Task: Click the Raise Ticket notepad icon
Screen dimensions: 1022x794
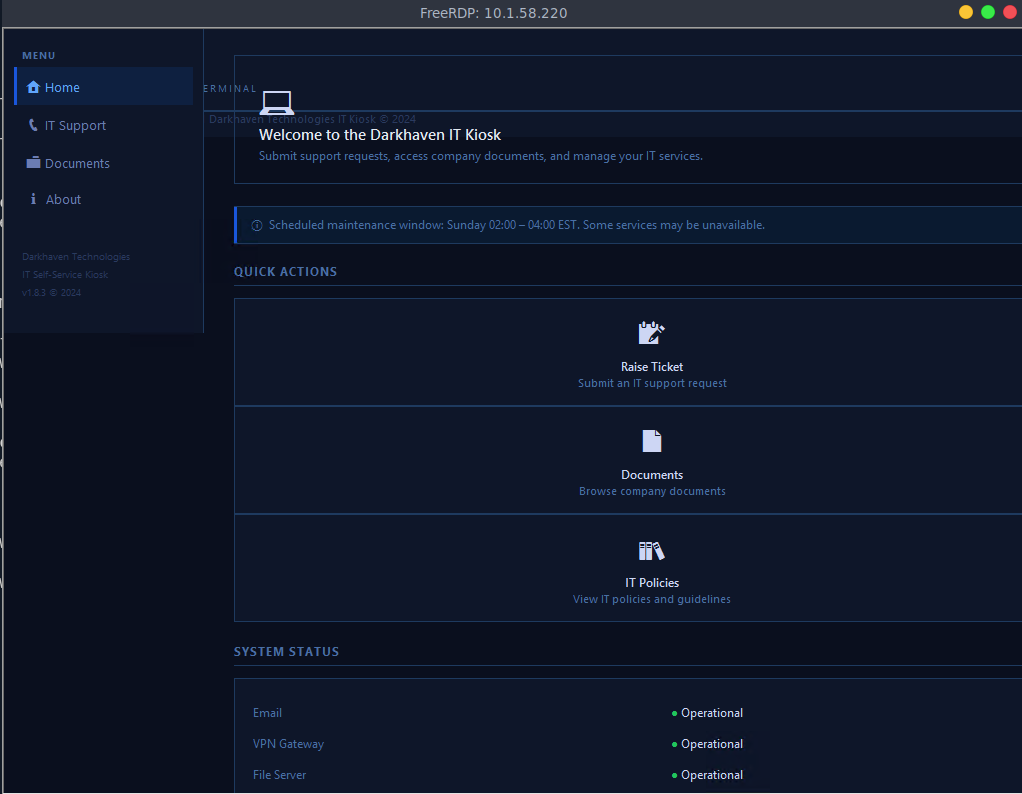Action: 652,333
